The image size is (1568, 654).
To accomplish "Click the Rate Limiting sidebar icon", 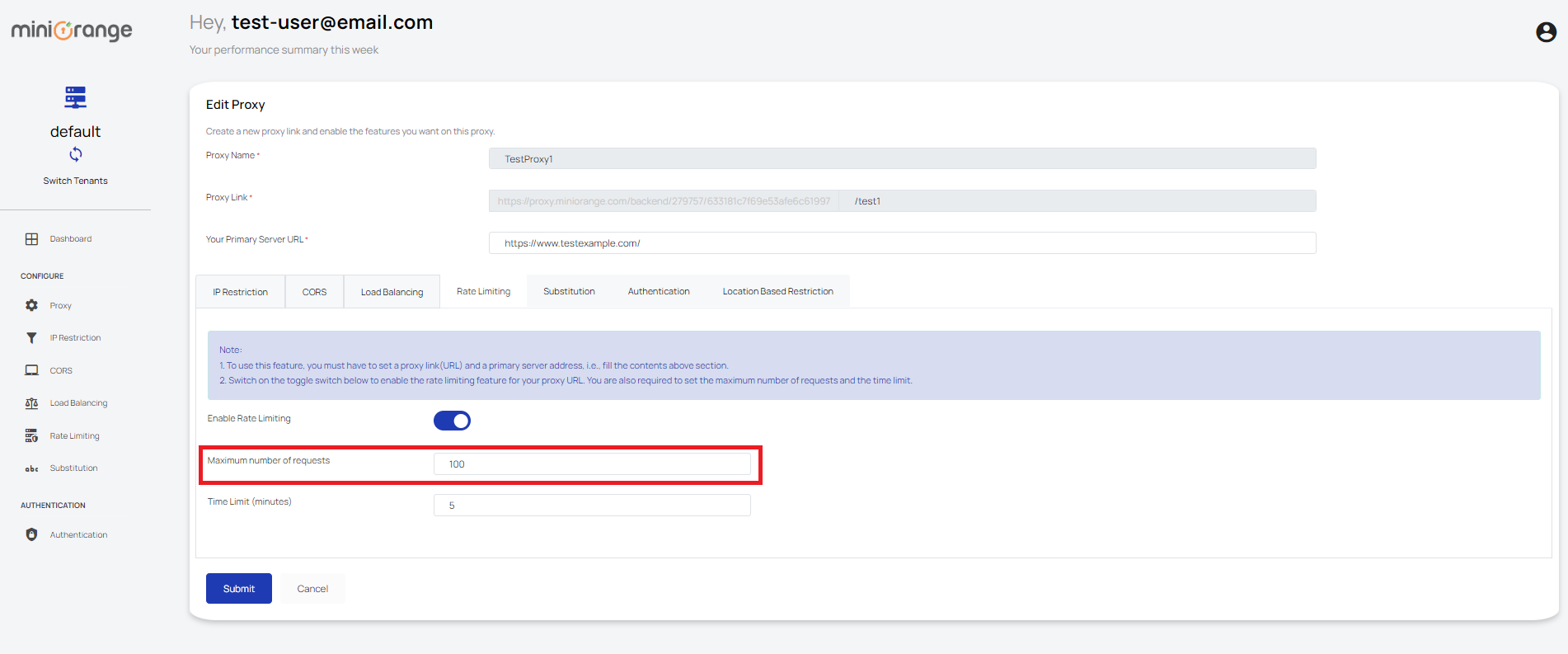I will point(31,435).
